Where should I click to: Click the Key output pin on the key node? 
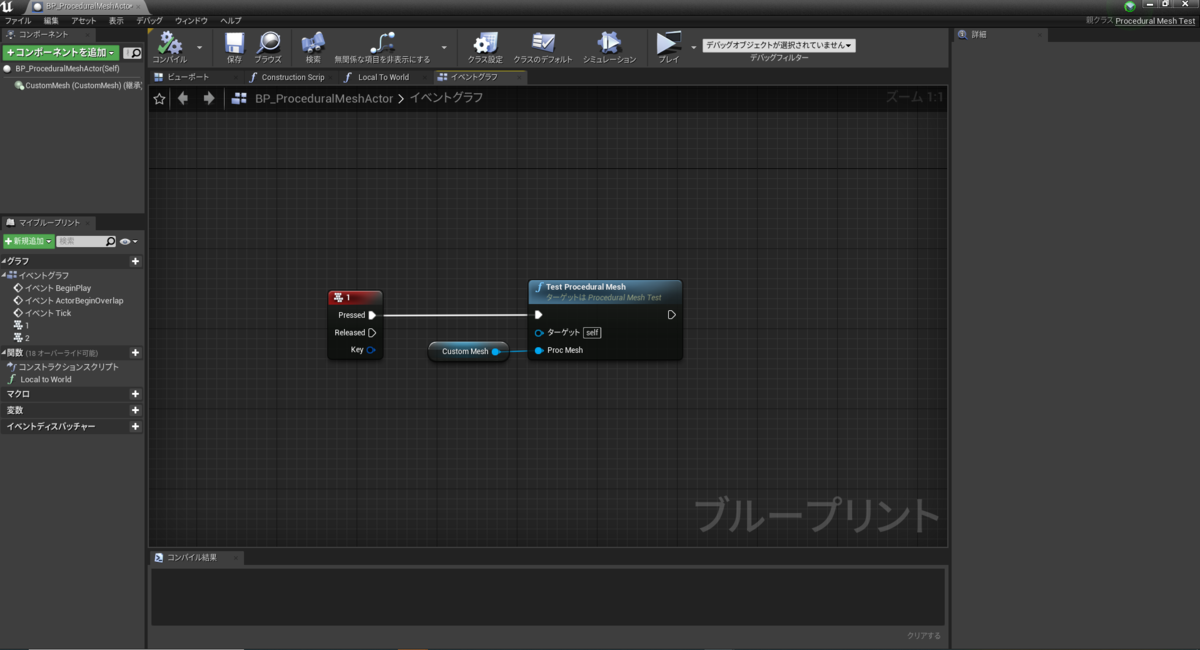(x=371, y=350)
